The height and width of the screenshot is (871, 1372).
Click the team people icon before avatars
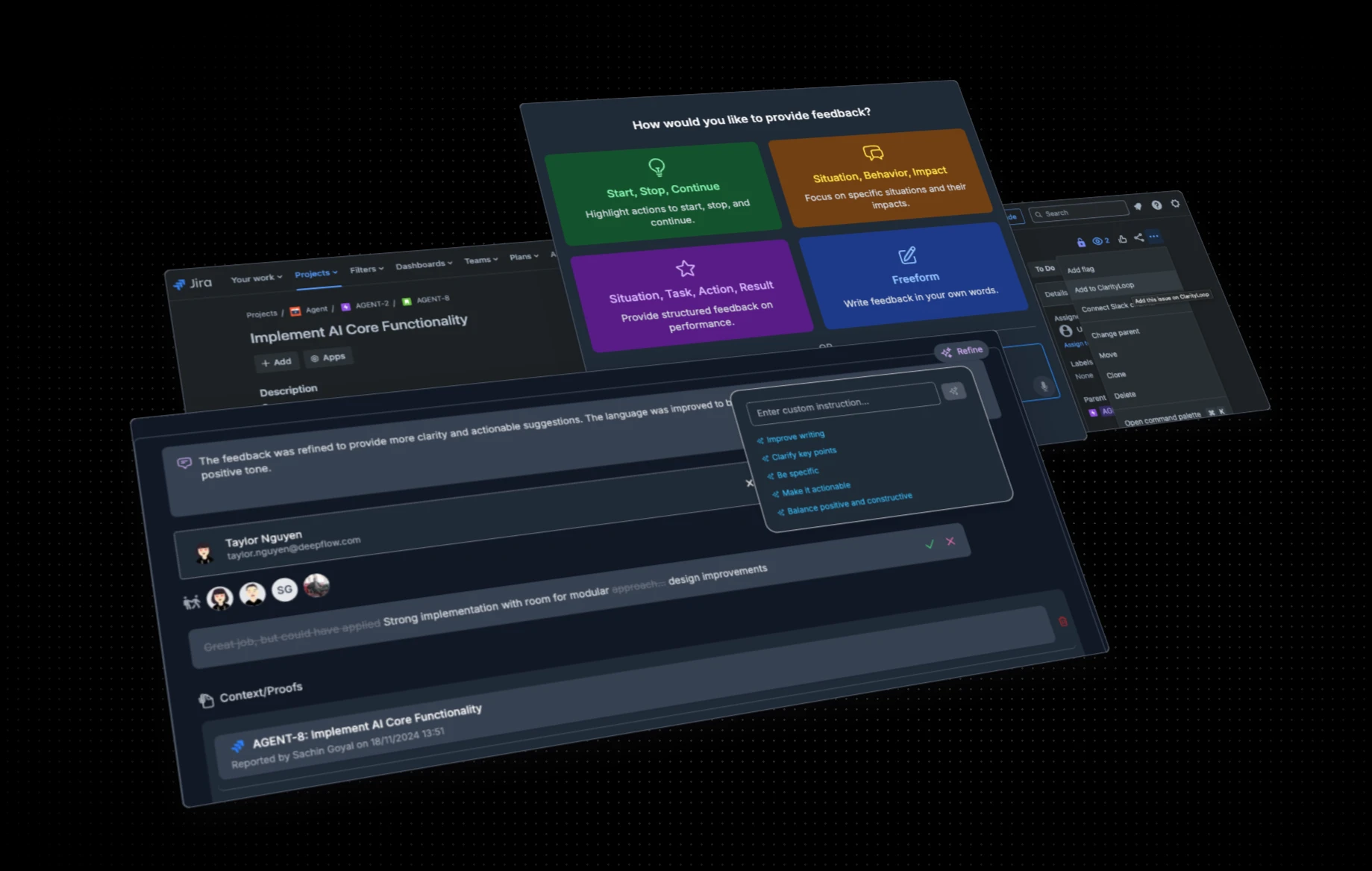pos(192,602)
